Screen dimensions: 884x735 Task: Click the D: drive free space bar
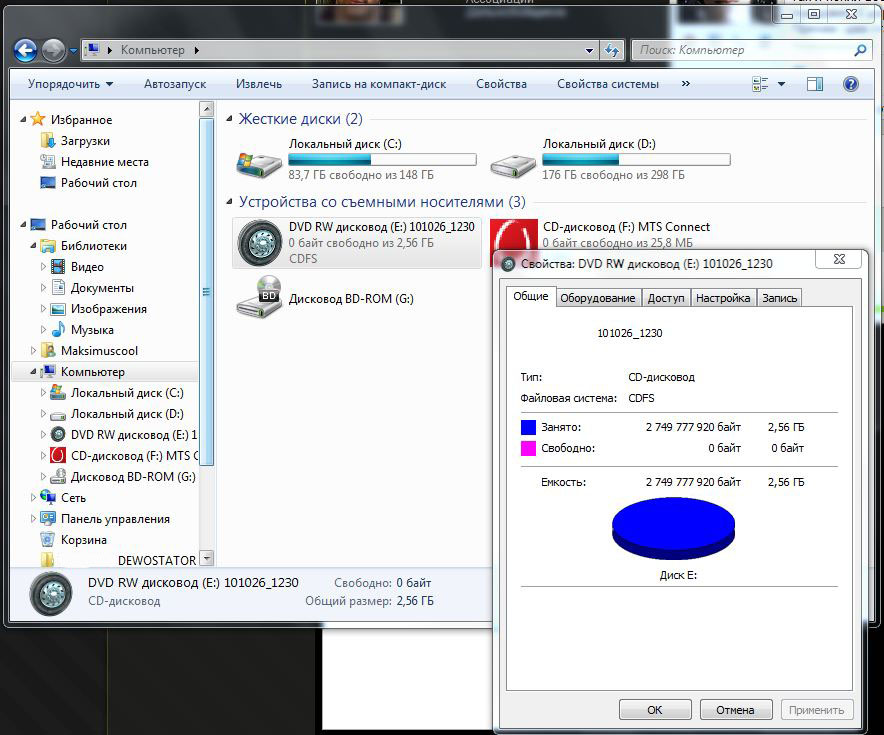[636, 160]
